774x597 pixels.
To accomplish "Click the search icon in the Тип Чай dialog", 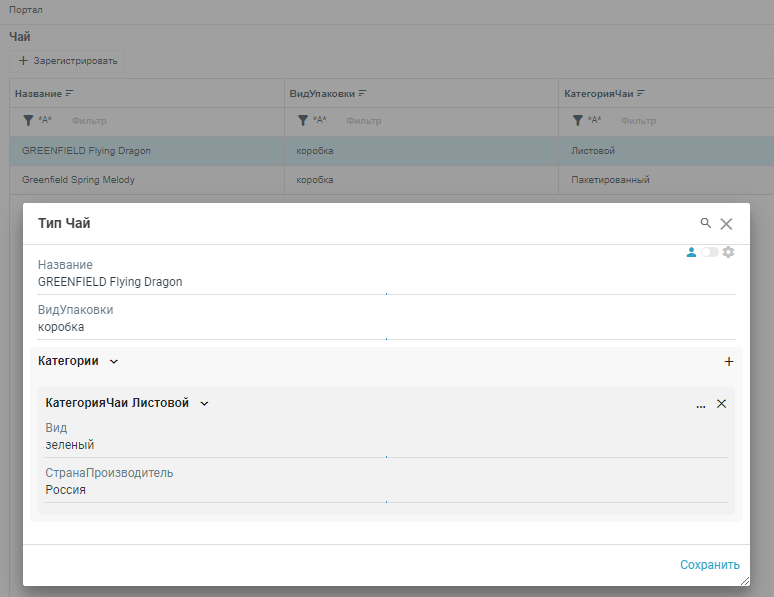I will 706,223.
